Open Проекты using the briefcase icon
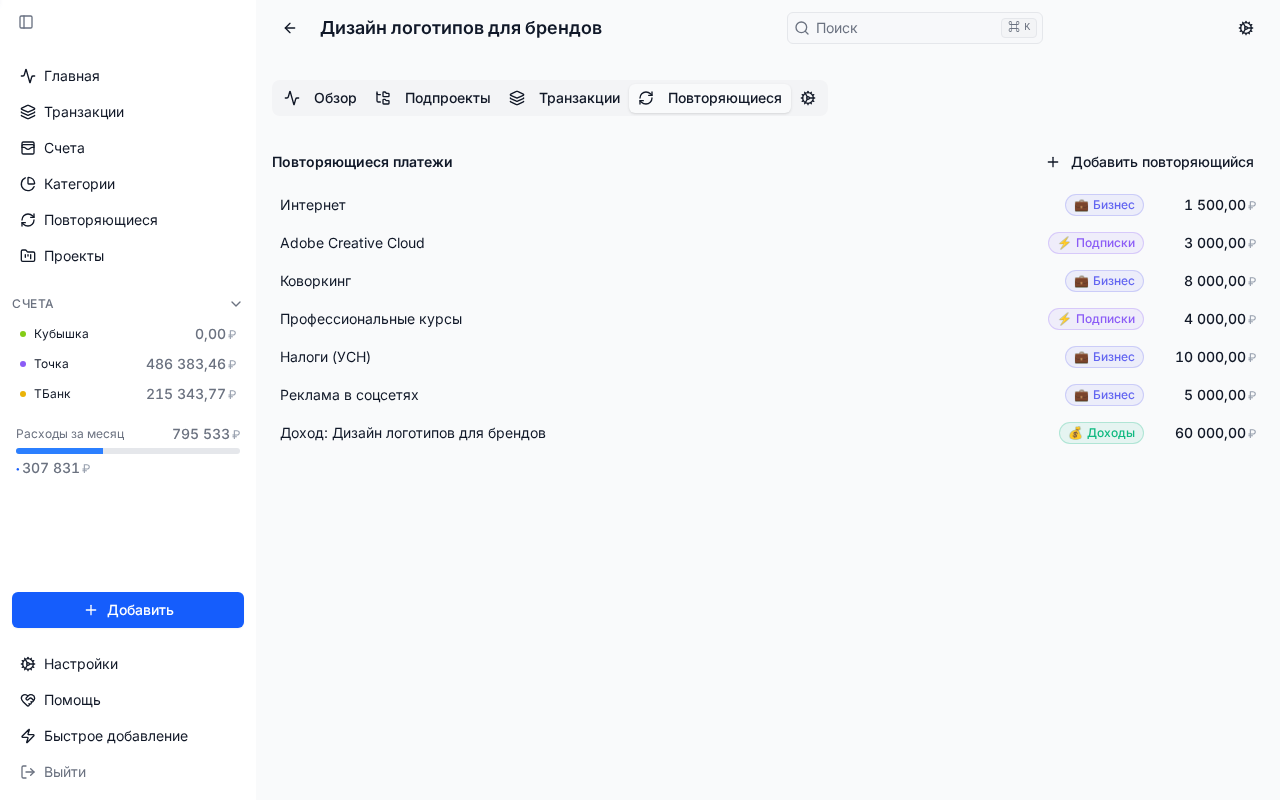 coord(27,256)
